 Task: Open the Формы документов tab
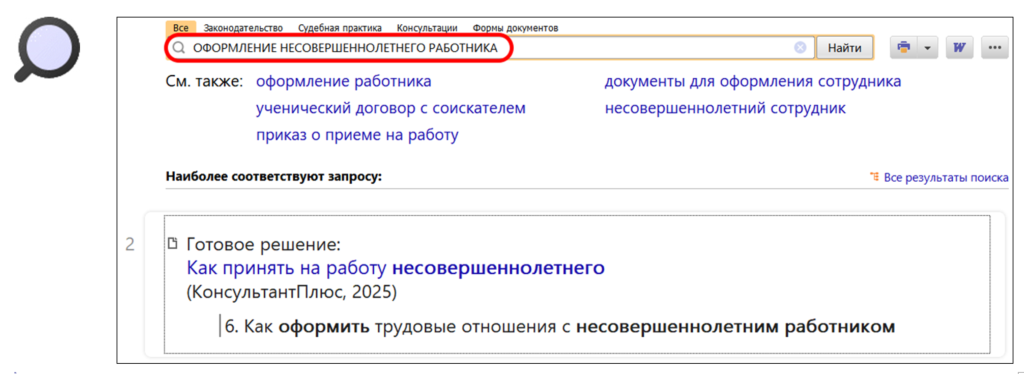click(515, 28)
